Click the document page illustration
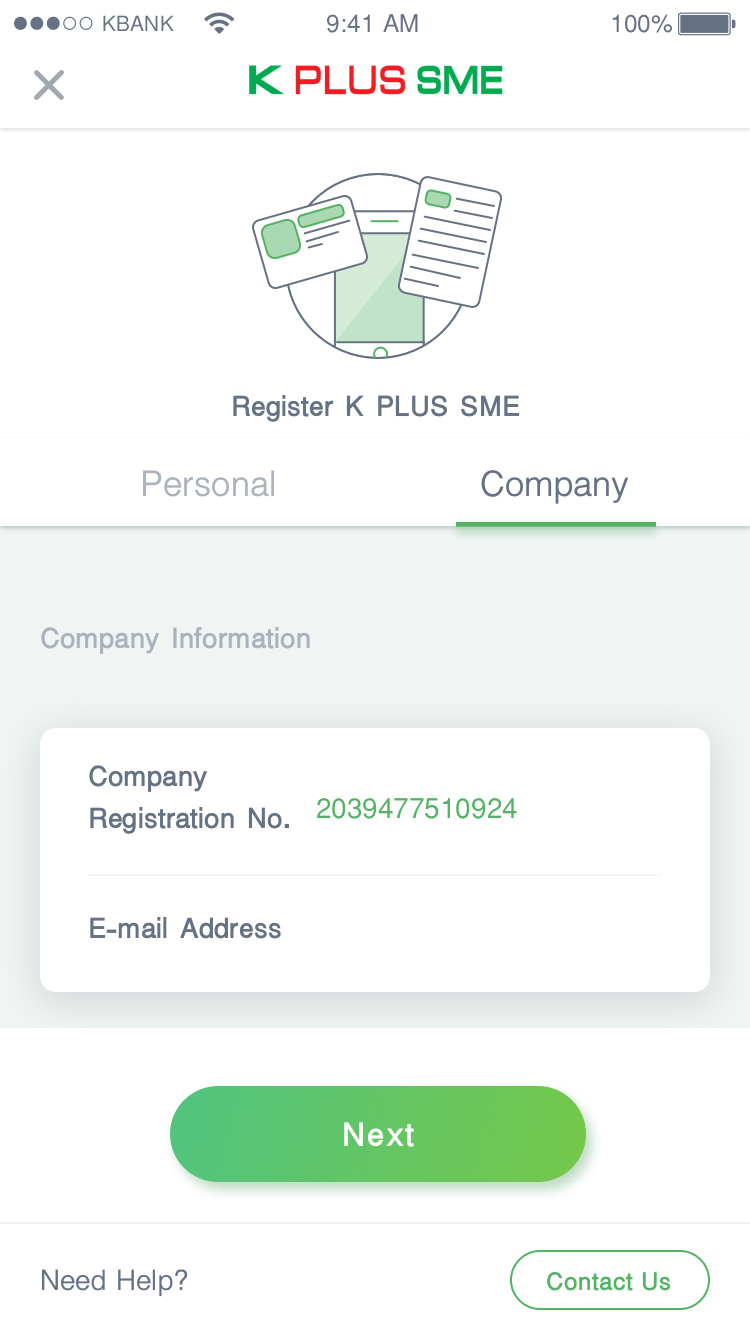Viewport: 750px width, 1334px height. point(450,241)
